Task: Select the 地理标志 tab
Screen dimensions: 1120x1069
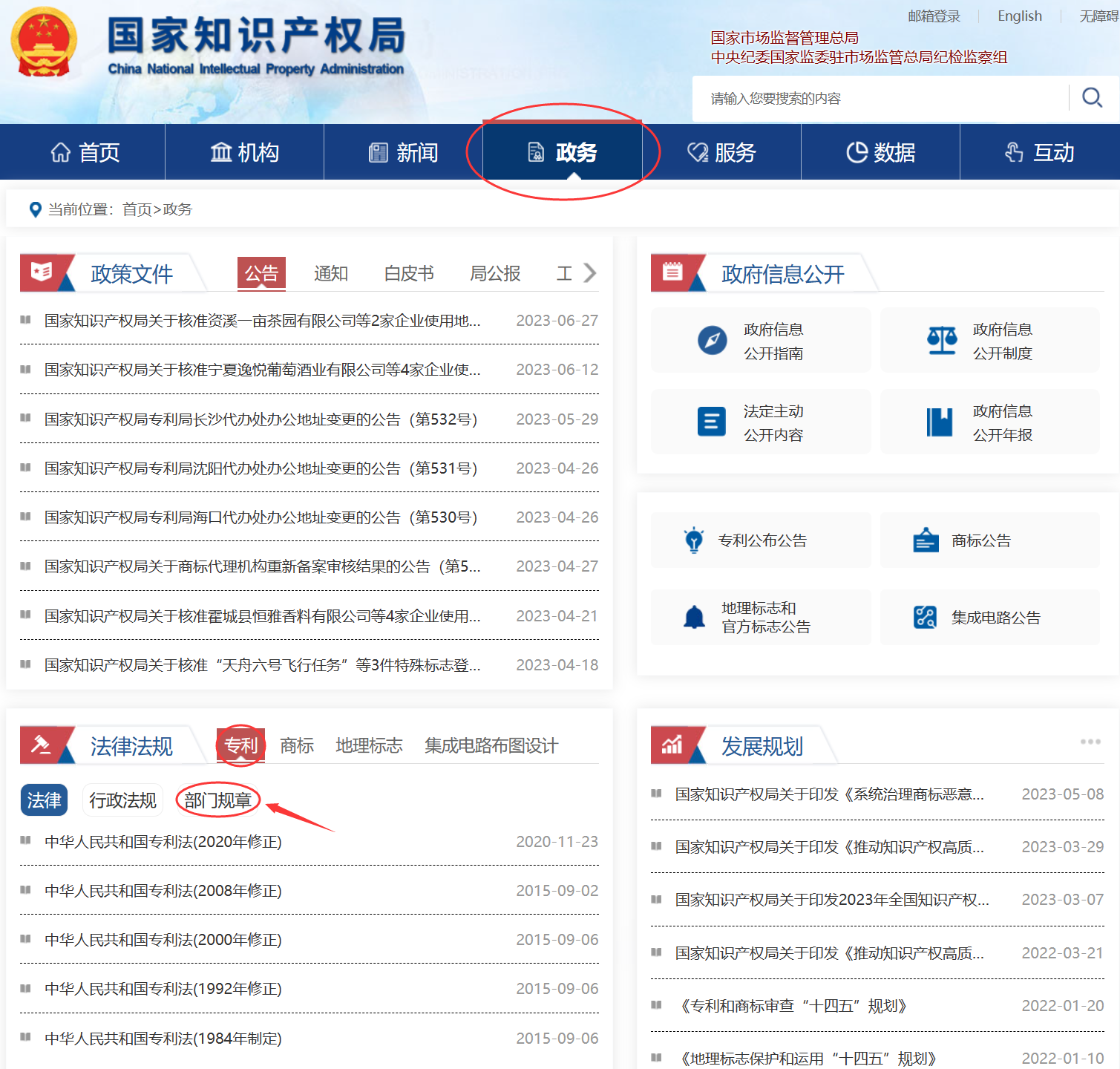Action: pos(369,745)
